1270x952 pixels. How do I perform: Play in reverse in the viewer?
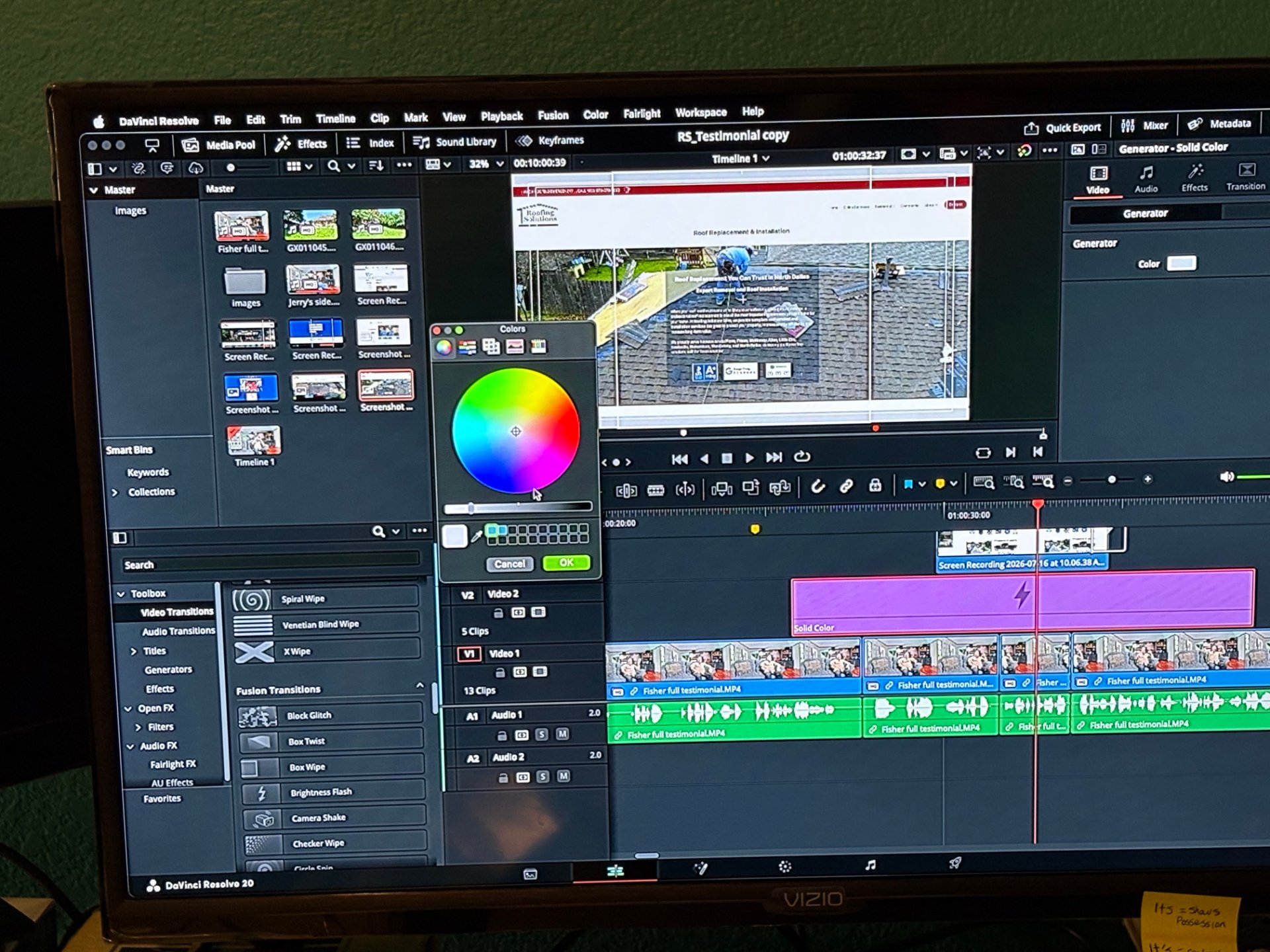click(x=704, y=458)
